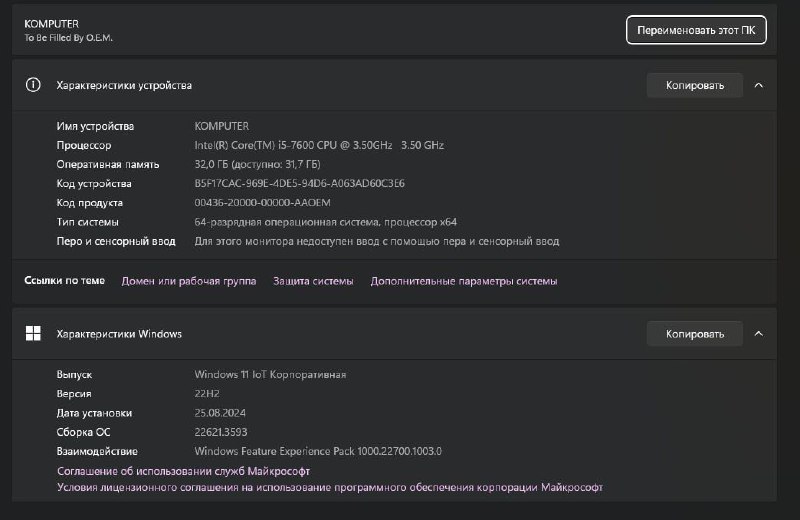Image resolution: width=800 pixels, height=520 pixels.
Task: Click the Тип системы label
Action: (x=87, y=222)
